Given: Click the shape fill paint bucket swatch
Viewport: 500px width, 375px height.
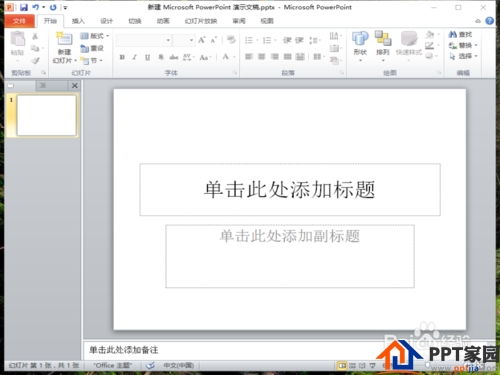Looking at the screenshot, I should coord(430,34).
